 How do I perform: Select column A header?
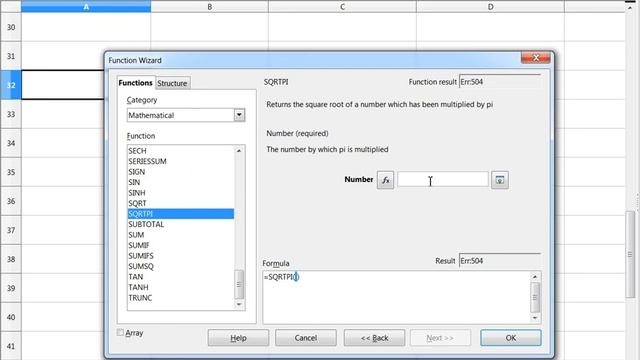pos(86,7)
